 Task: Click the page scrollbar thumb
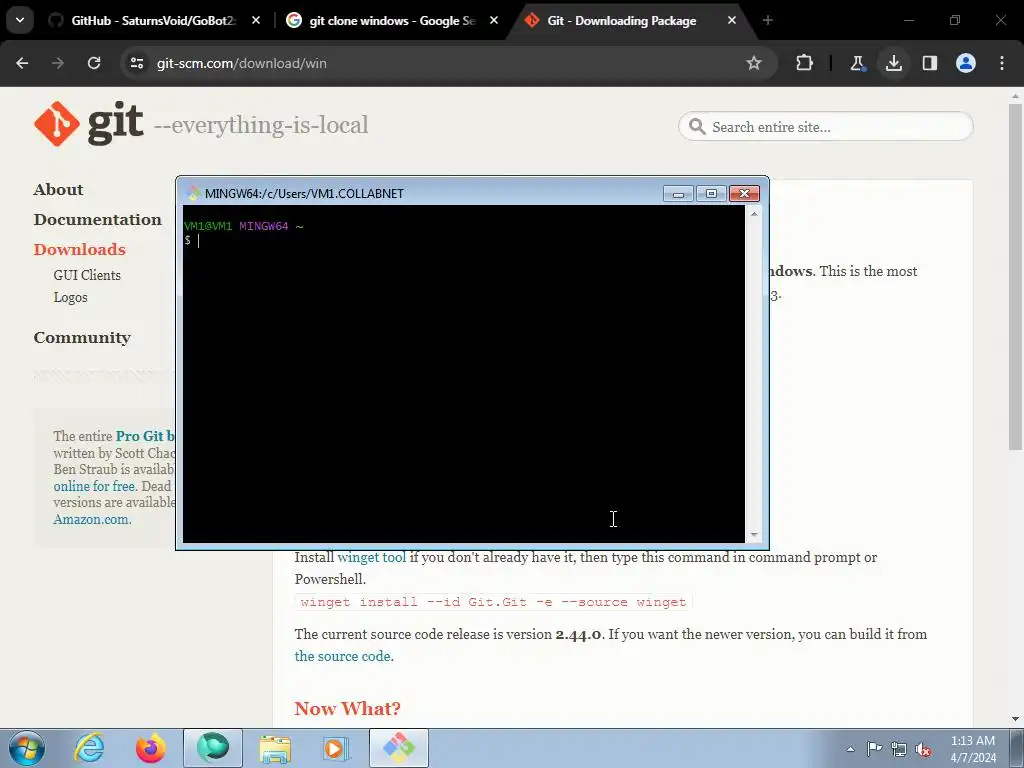(x=1015, y=277)
